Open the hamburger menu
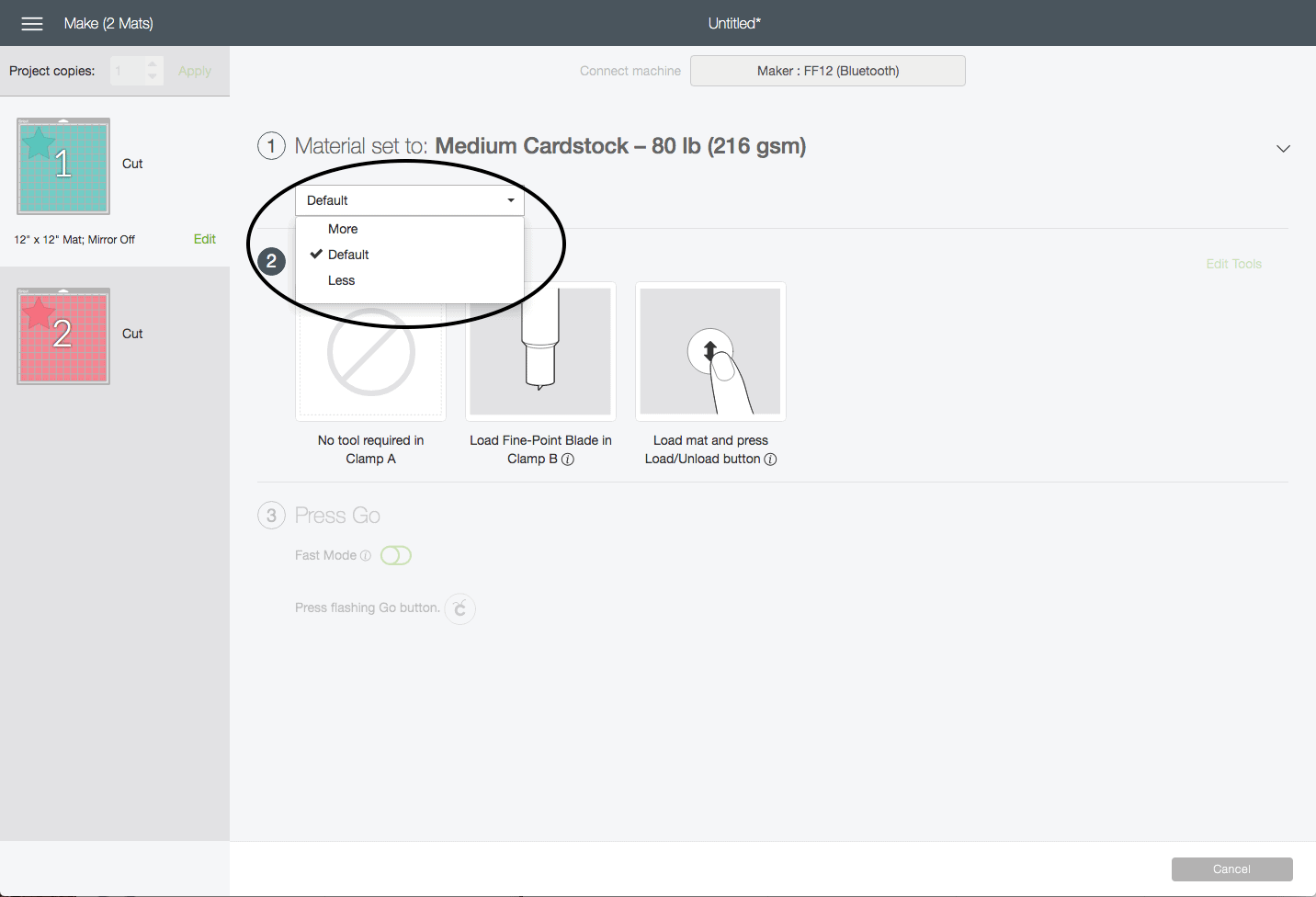The width and height of the screenshot is (1316, 897). pyautogui.click(x=32, y=24)
